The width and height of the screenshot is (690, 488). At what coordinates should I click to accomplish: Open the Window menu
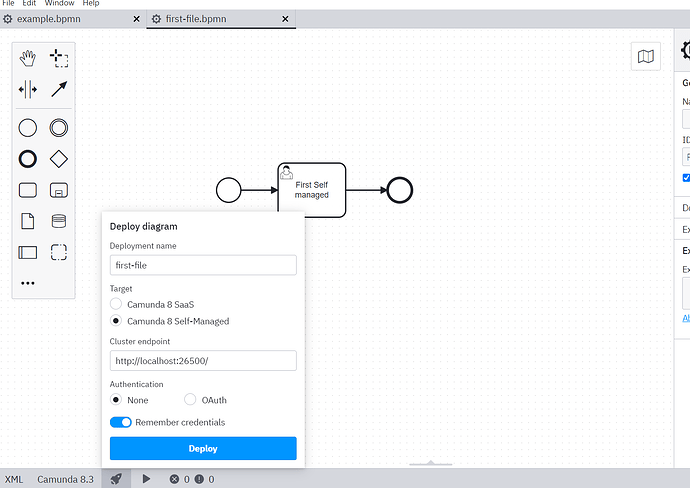[59, 3]
